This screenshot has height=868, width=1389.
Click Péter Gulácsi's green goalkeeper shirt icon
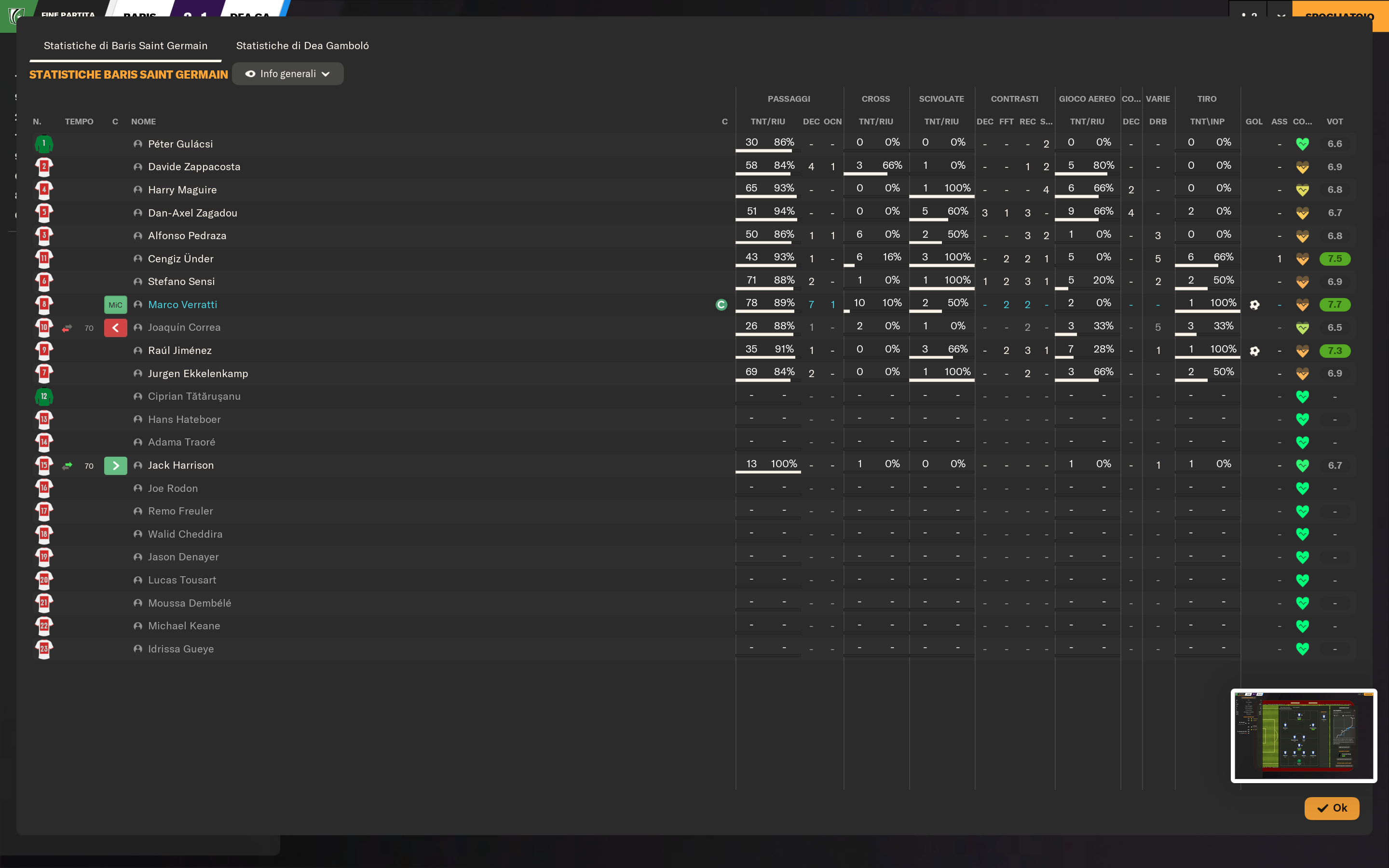pos(44,144)
